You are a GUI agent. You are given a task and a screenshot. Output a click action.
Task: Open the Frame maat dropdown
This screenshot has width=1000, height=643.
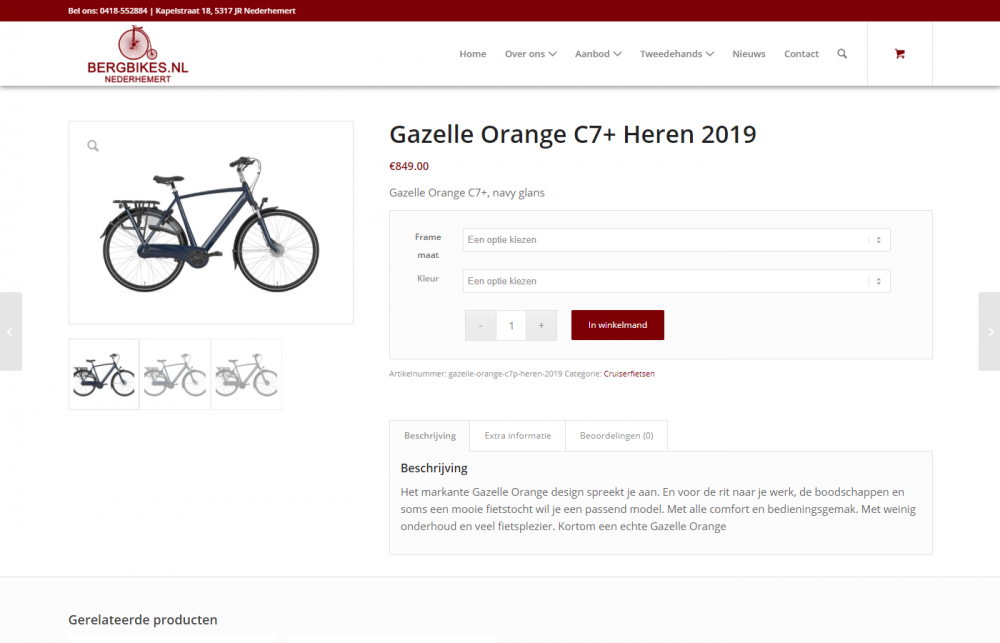tap(677, 240)
